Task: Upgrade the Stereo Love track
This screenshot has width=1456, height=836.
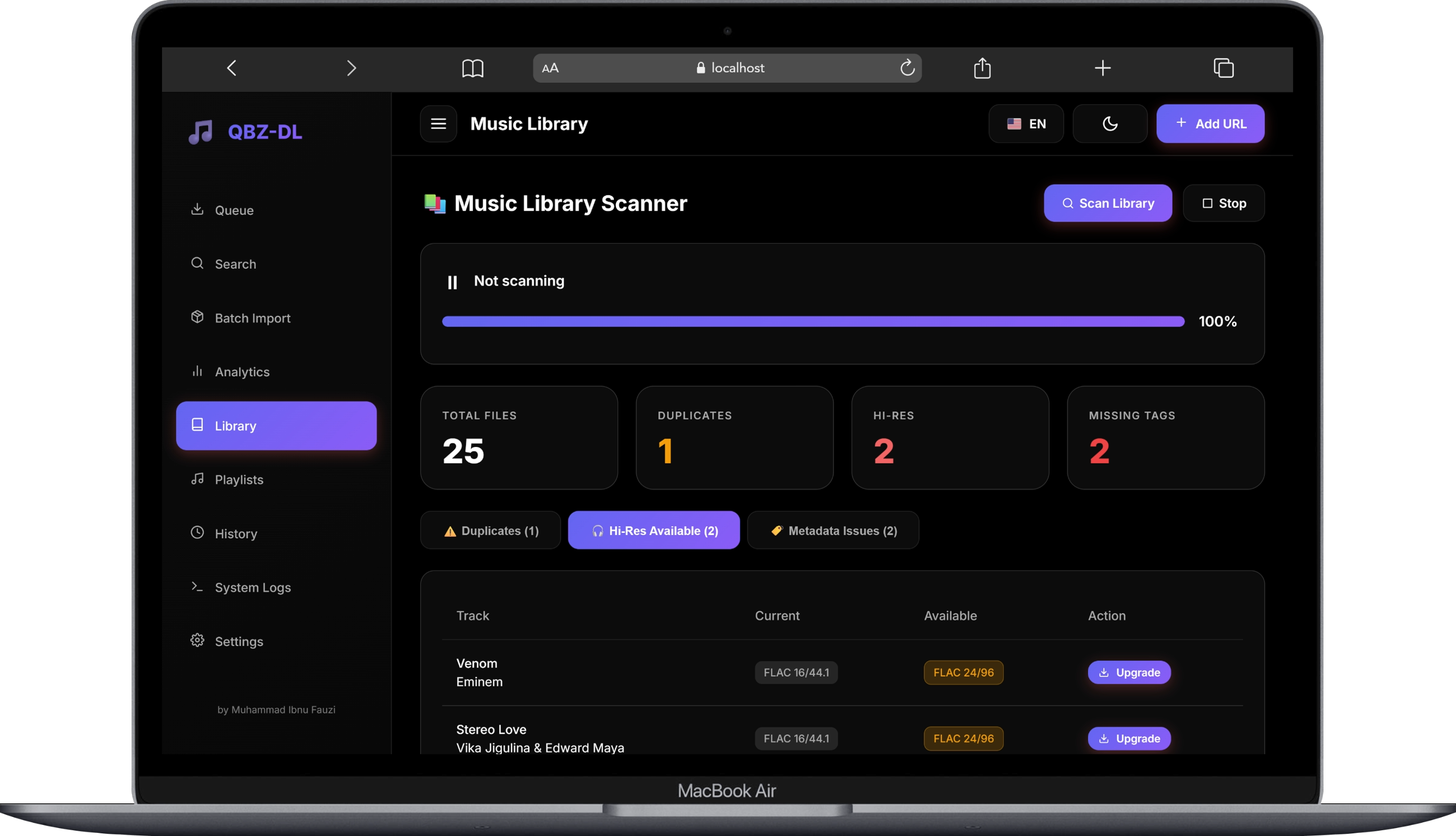Action: (1129, 739)
